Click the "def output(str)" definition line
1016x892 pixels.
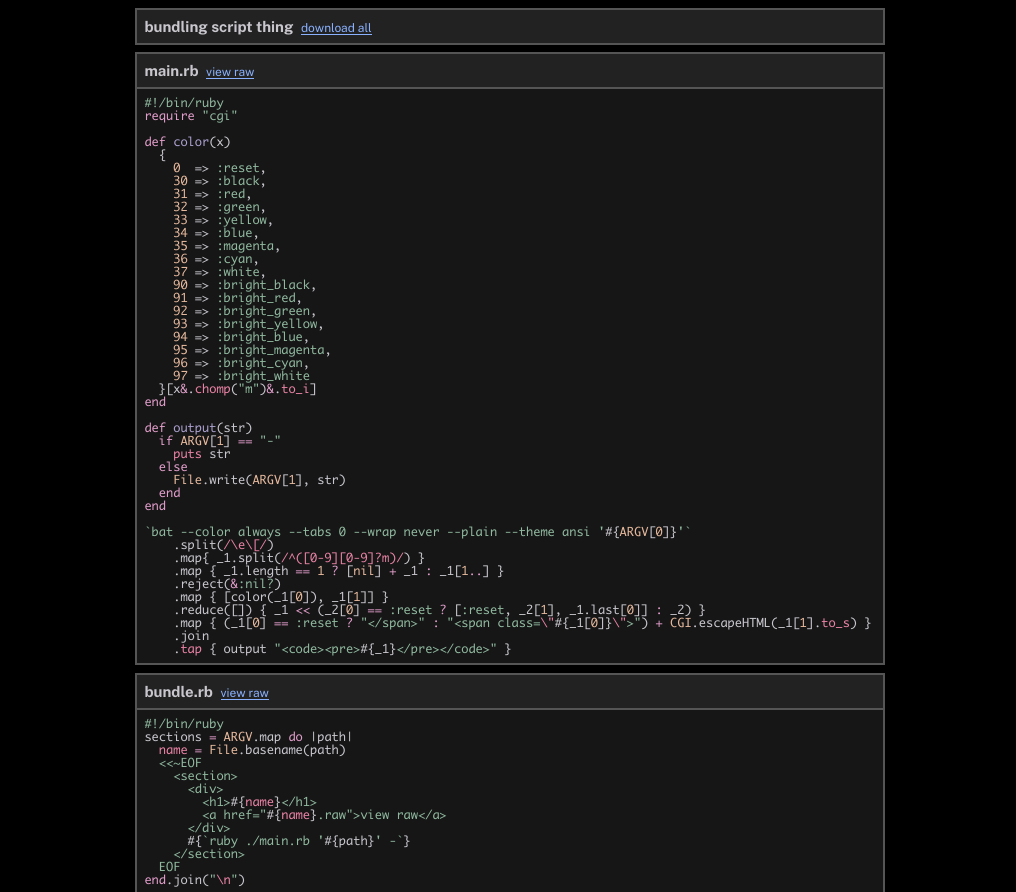tap(198, 428)
